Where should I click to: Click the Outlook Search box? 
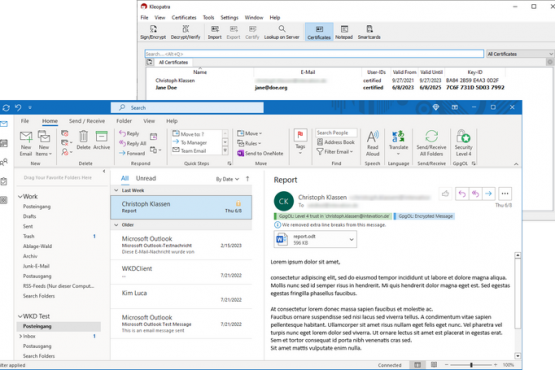(x=187, y=108)
